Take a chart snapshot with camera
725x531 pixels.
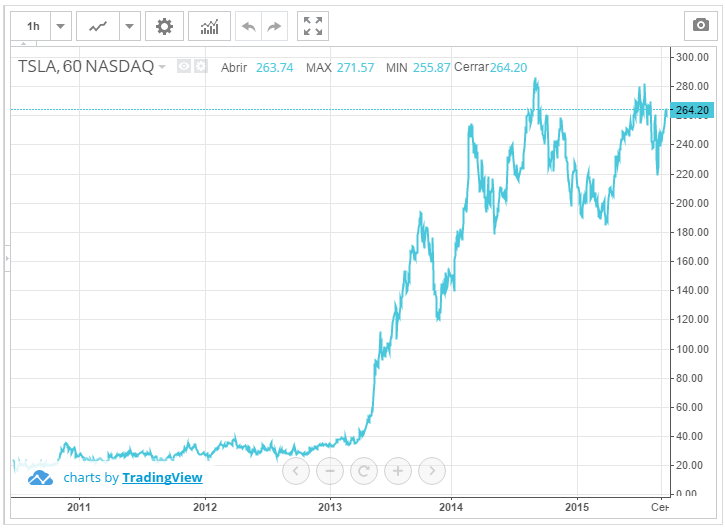coord(698,26)
